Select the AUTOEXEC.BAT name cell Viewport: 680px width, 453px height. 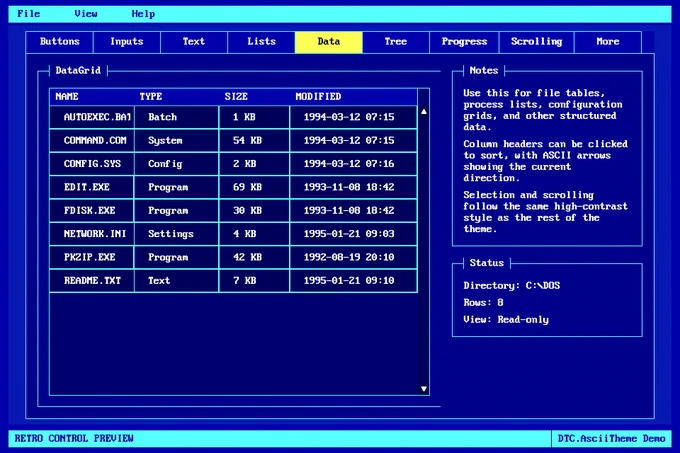[92, 117]
